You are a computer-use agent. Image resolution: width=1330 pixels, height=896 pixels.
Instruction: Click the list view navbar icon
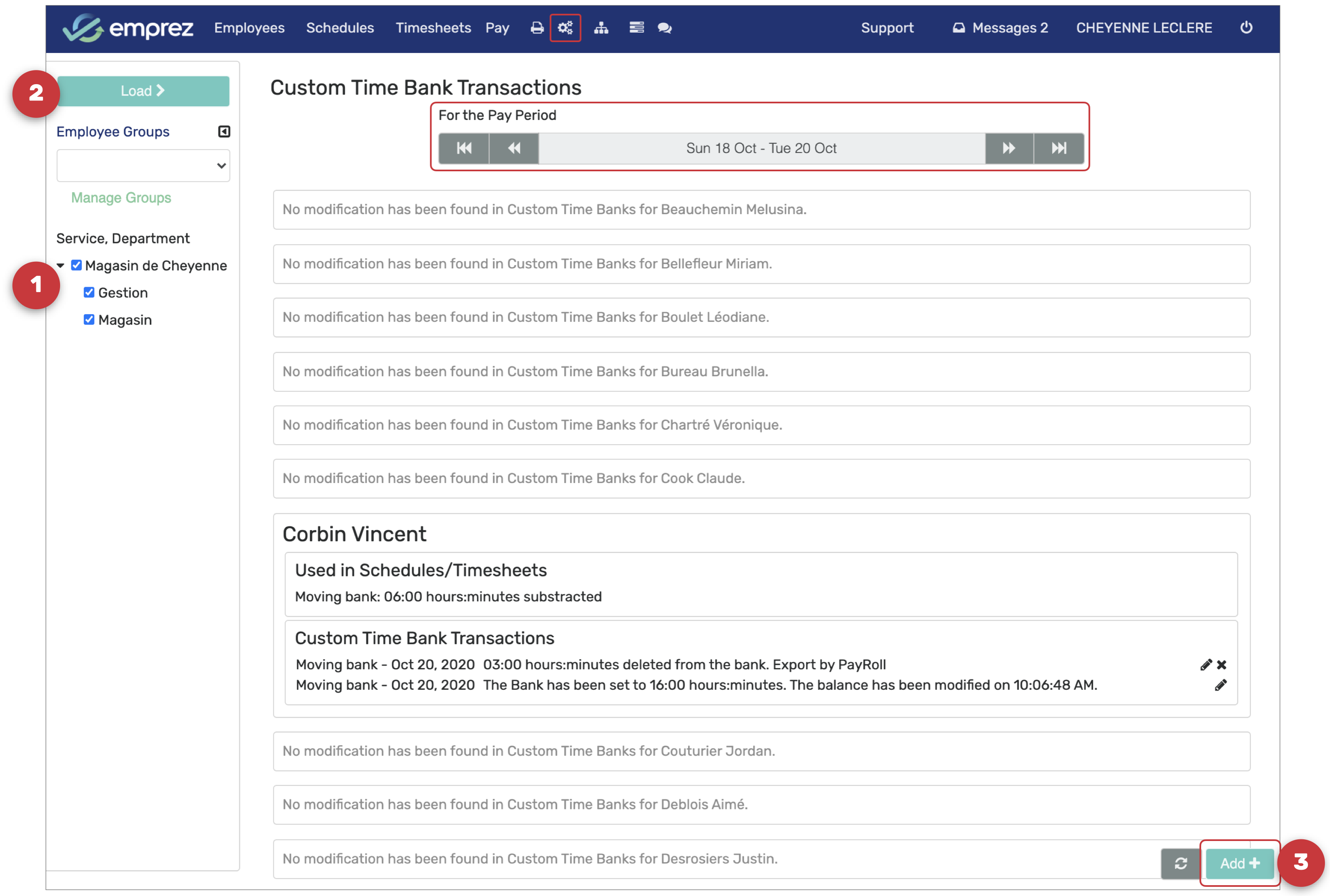tap(636, 28)
